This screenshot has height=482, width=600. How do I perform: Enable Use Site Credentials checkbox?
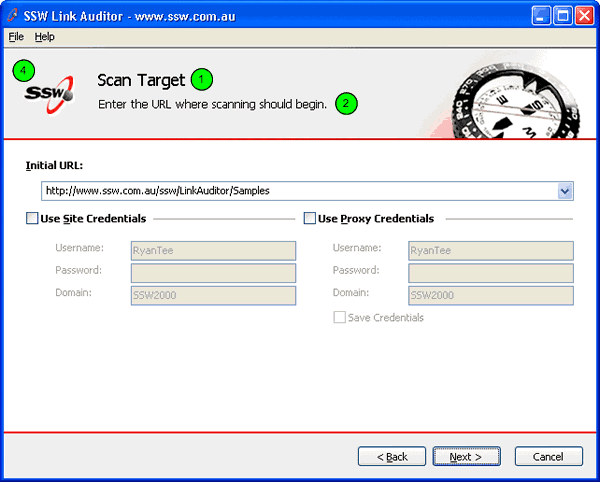32,218
